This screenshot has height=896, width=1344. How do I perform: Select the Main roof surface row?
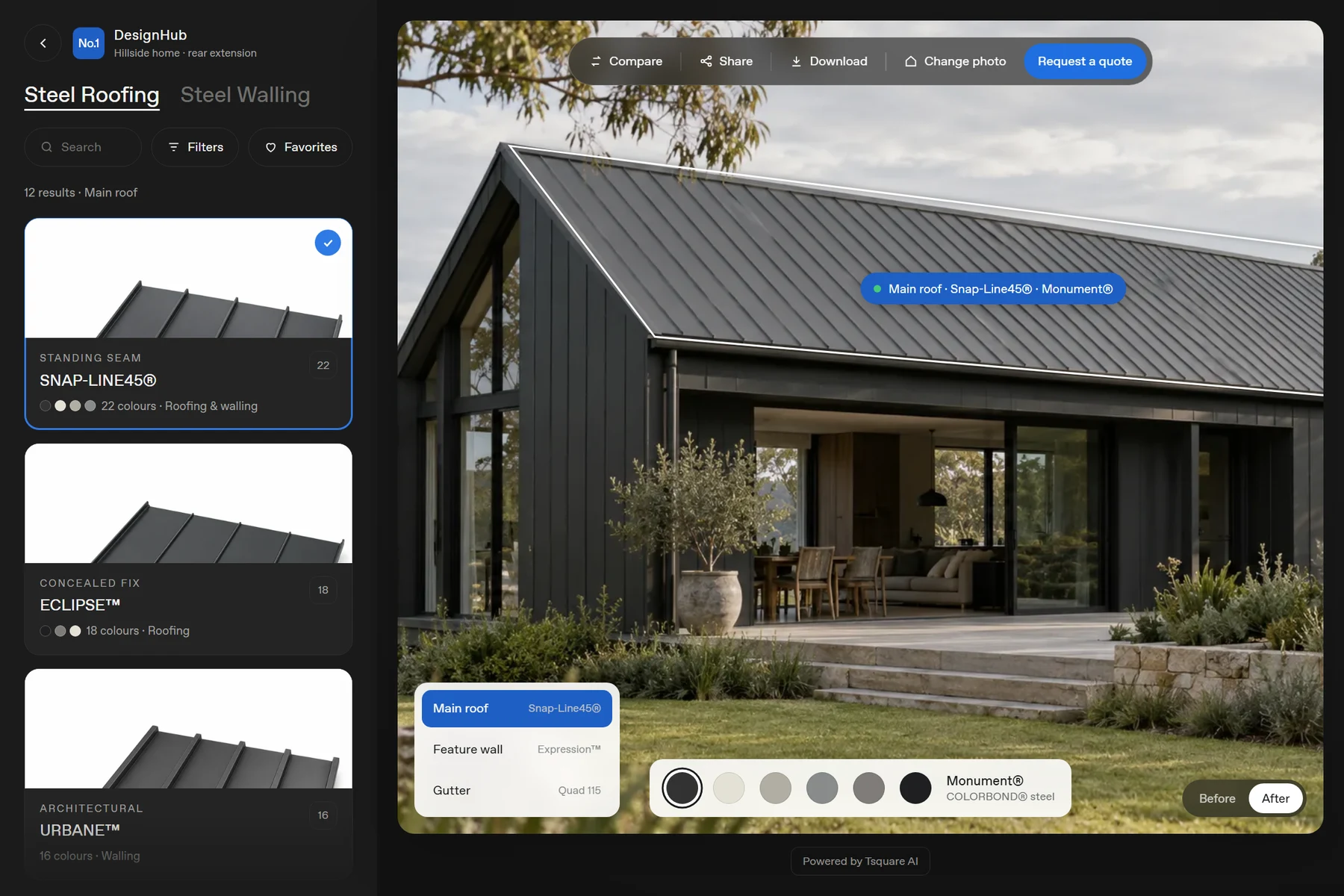(x=517, y=708)
